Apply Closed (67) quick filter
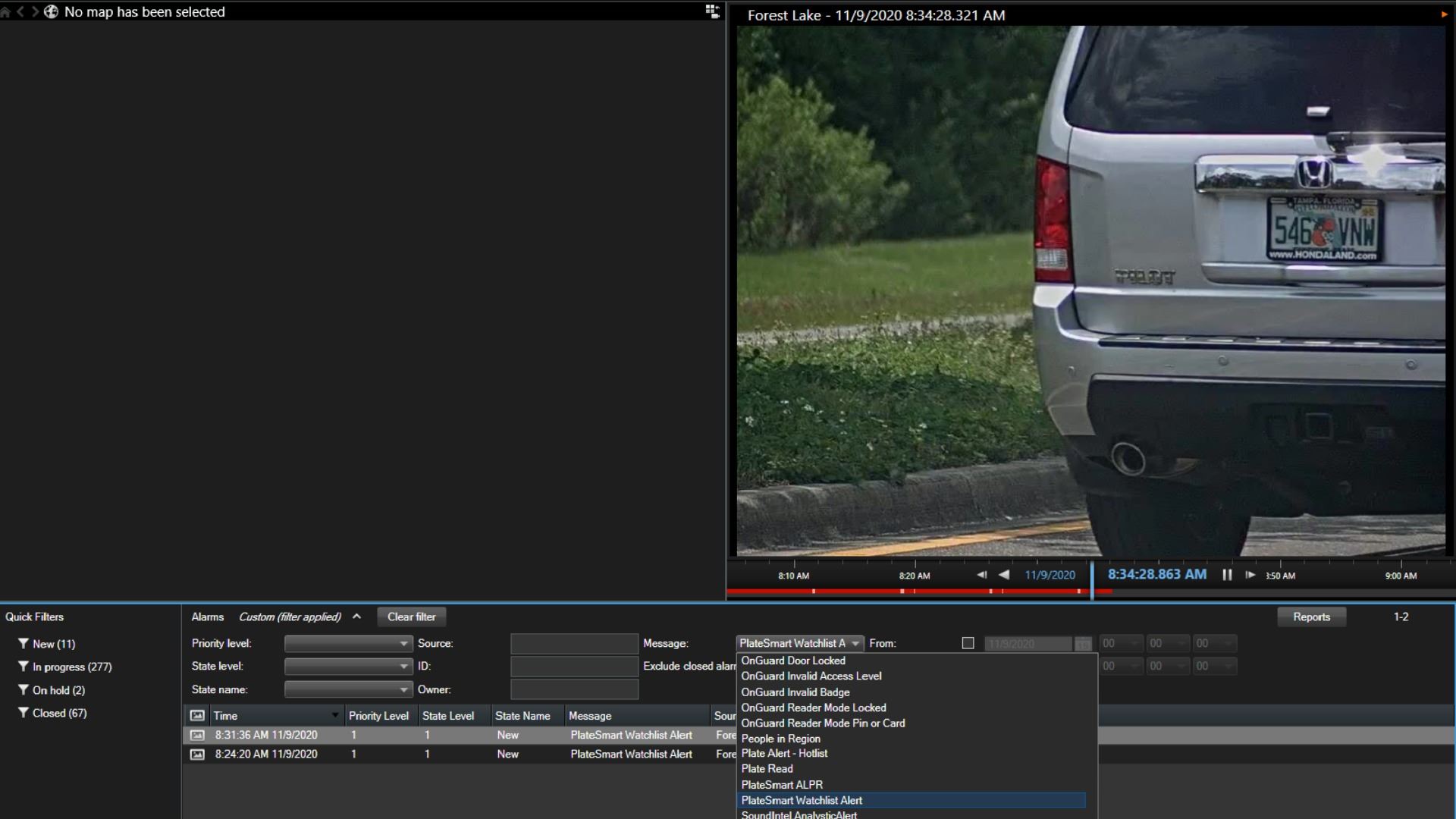Image resolution: width=1456 pixels, height=819 pixels. [52, 713]
